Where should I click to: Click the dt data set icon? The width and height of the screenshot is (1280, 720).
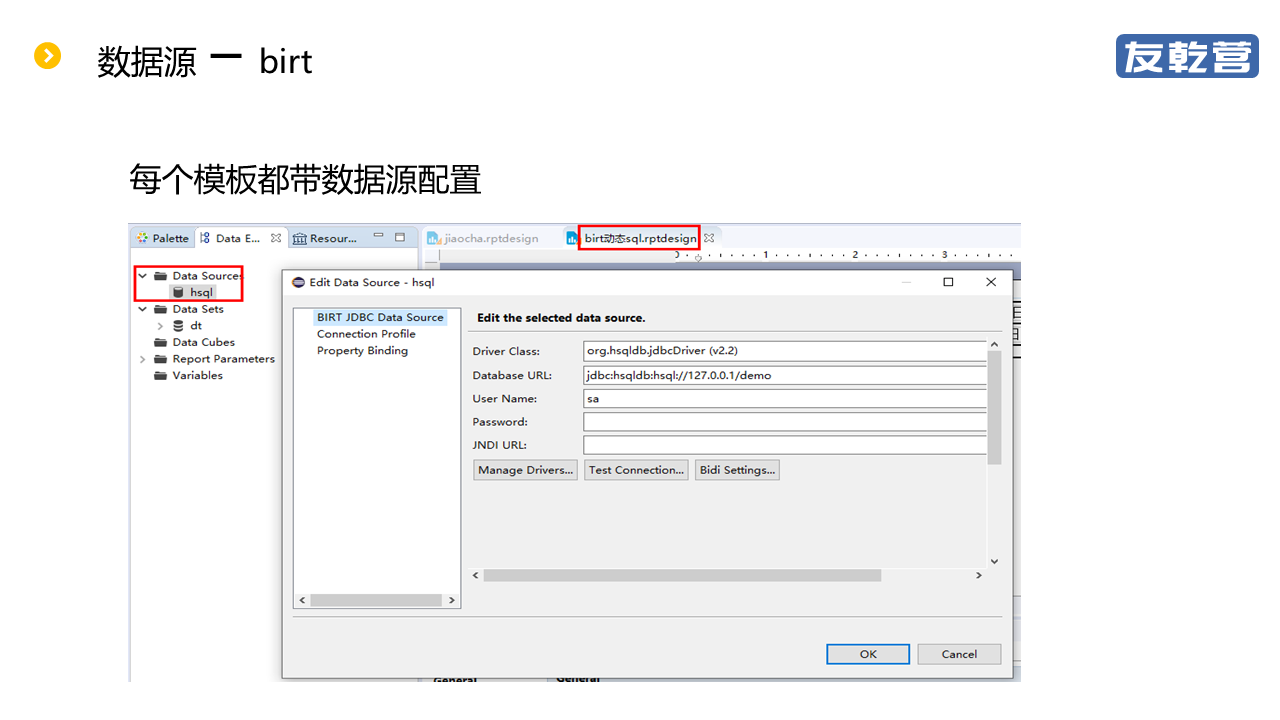tap(178, 326)
